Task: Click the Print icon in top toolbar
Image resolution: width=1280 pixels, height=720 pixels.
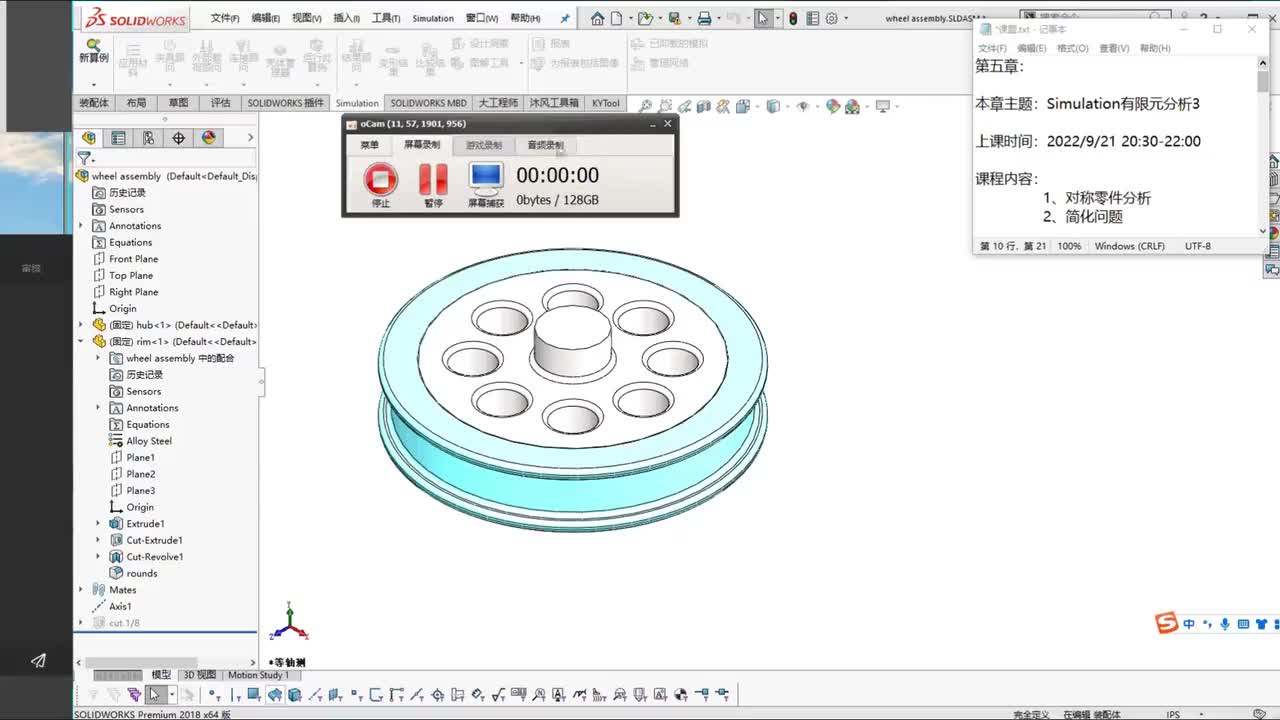Action: click(704, 18)
